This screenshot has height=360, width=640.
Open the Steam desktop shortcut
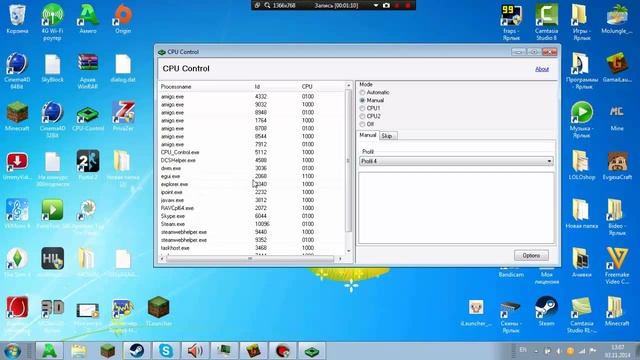click(x=547, y=311)
